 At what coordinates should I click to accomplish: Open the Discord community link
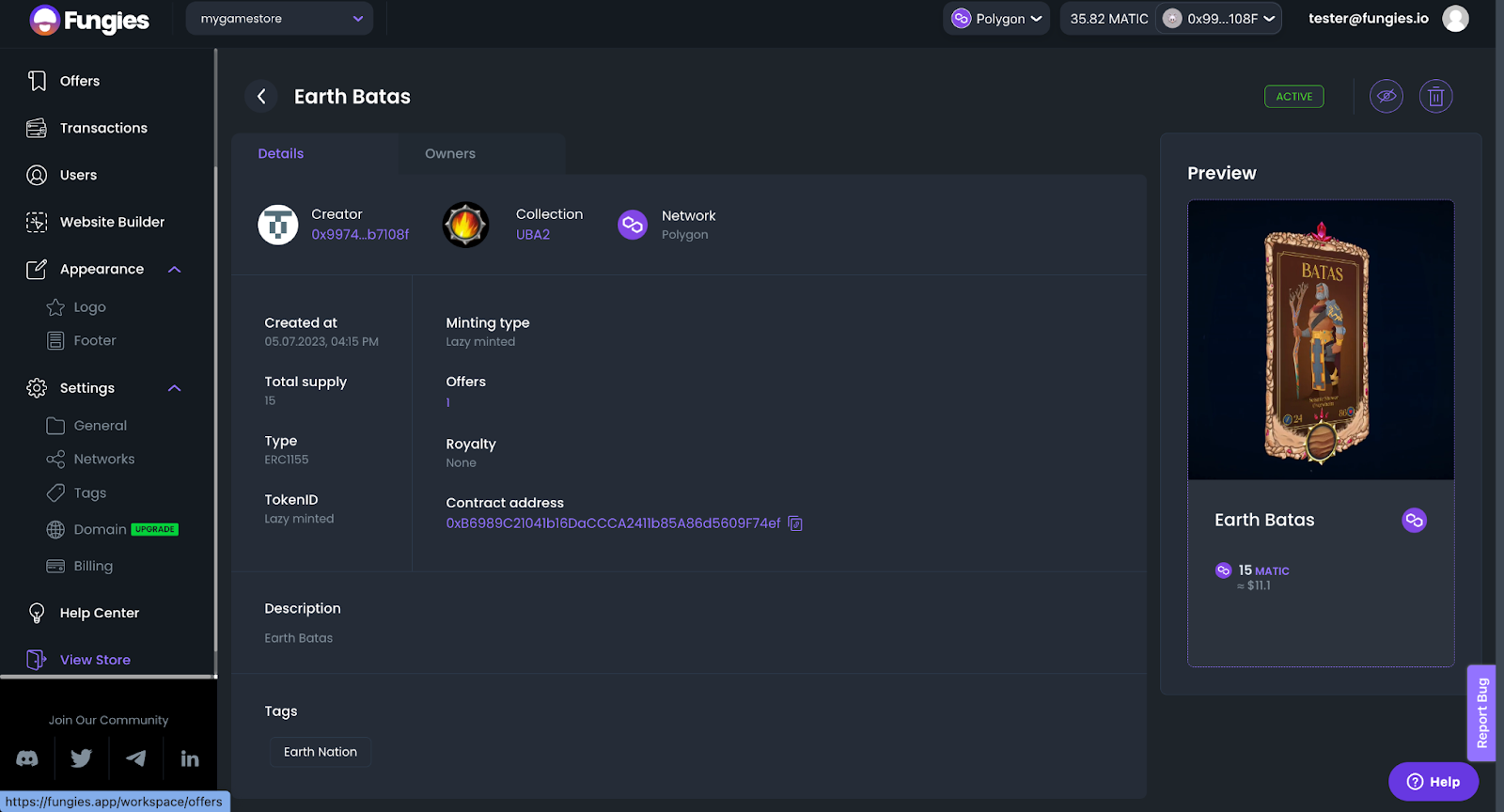click(x=27, y=758)
